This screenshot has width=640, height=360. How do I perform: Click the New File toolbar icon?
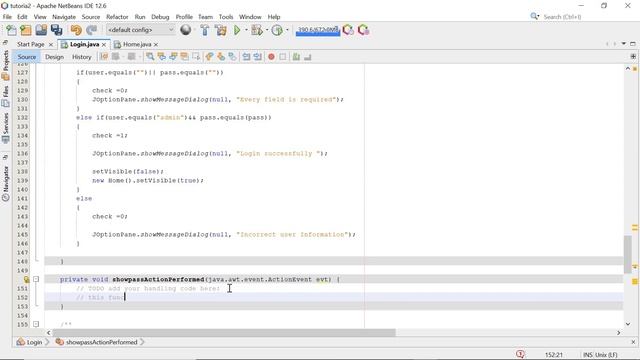[x=11, y=30]
